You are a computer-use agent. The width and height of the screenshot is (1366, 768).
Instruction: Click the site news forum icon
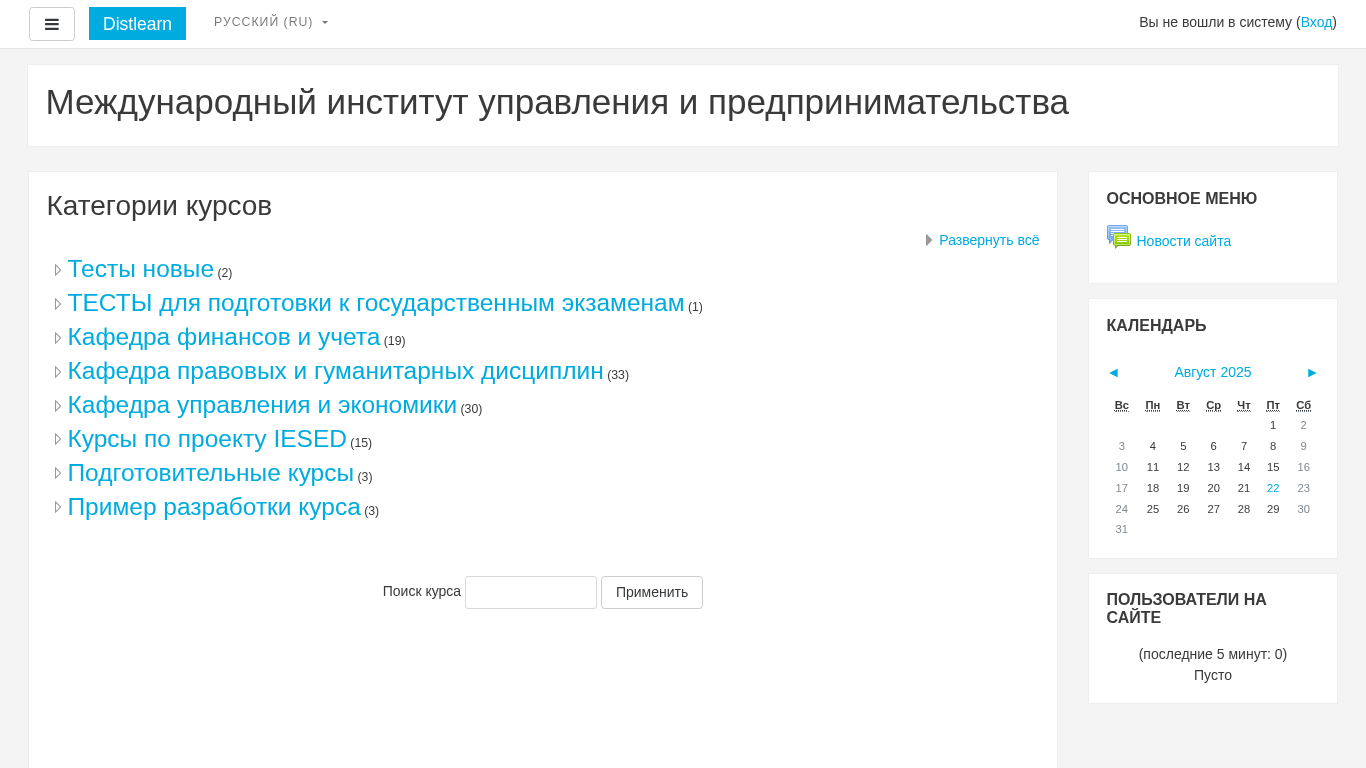pyautogui.click(x=1119, y=237)
